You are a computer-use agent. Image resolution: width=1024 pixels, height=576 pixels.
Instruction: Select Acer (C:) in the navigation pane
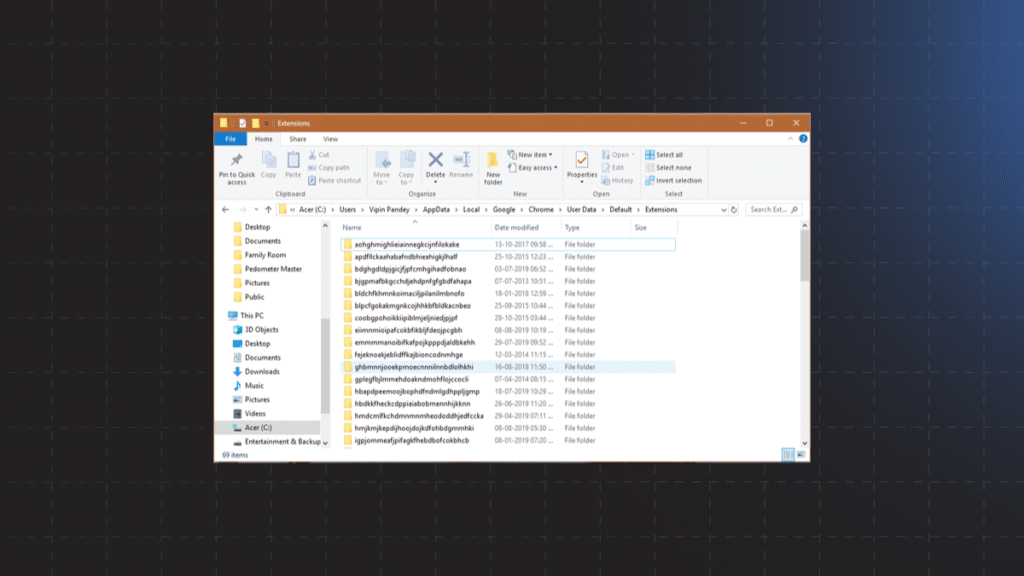258,427
